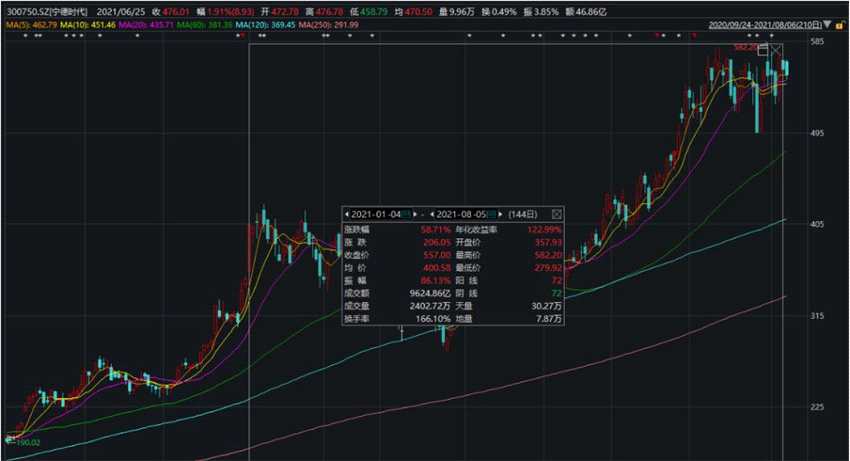The height and width of the screenshot is (461, 850).
Task: Select the MA(5) indicator label
Action: point(31,25)
